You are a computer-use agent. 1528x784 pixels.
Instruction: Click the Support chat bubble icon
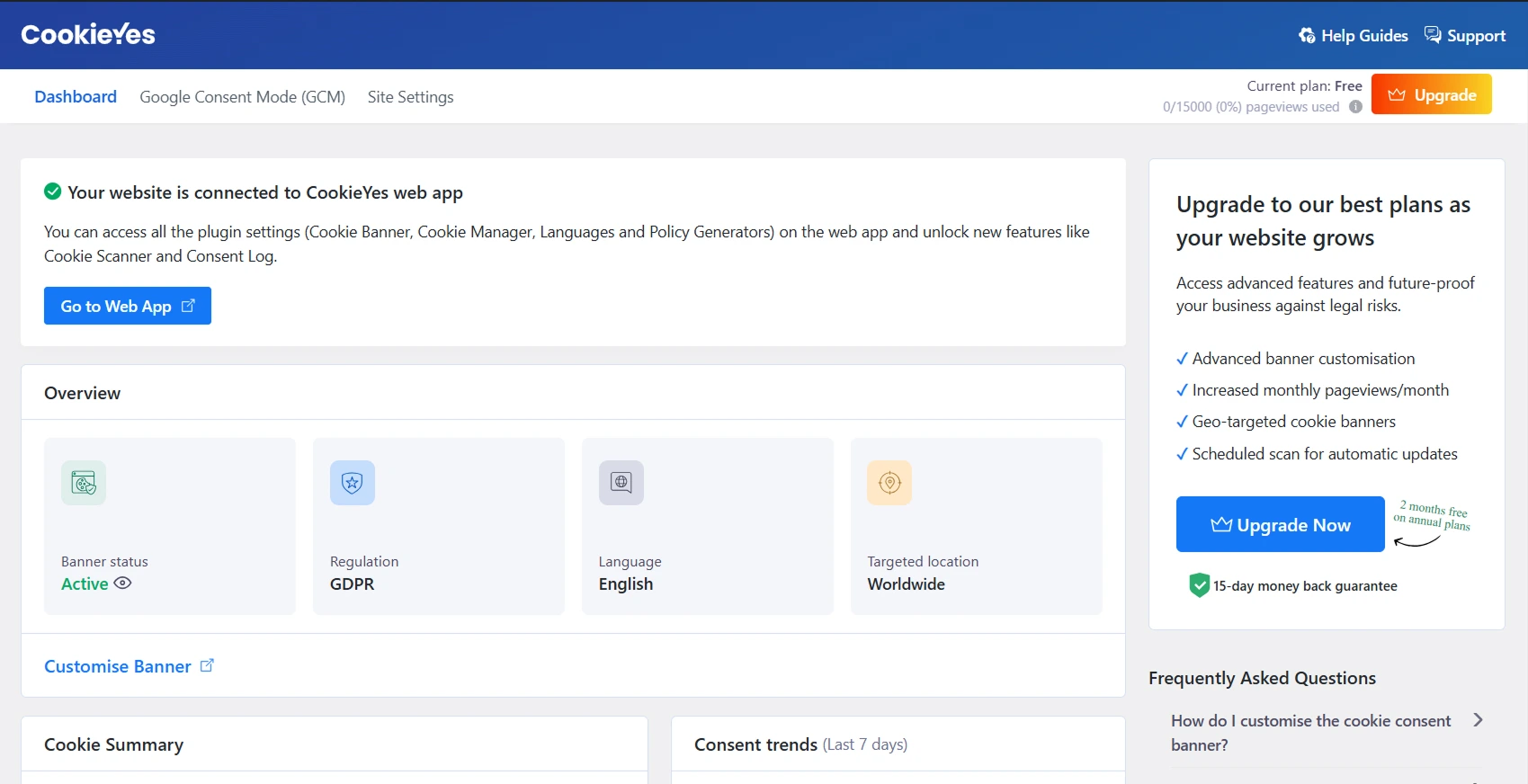1433,35
